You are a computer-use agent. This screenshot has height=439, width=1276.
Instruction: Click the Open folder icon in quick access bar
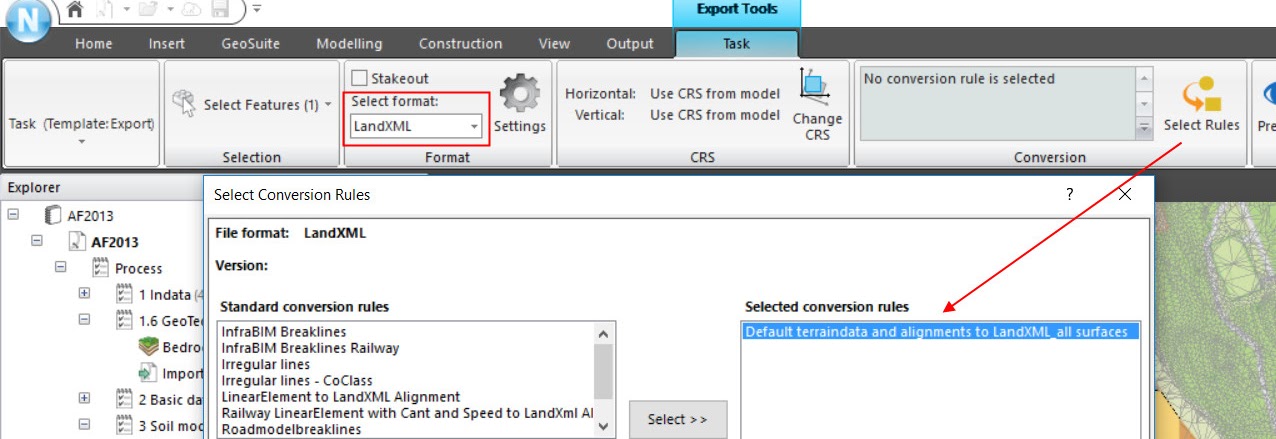coord(147,10)
